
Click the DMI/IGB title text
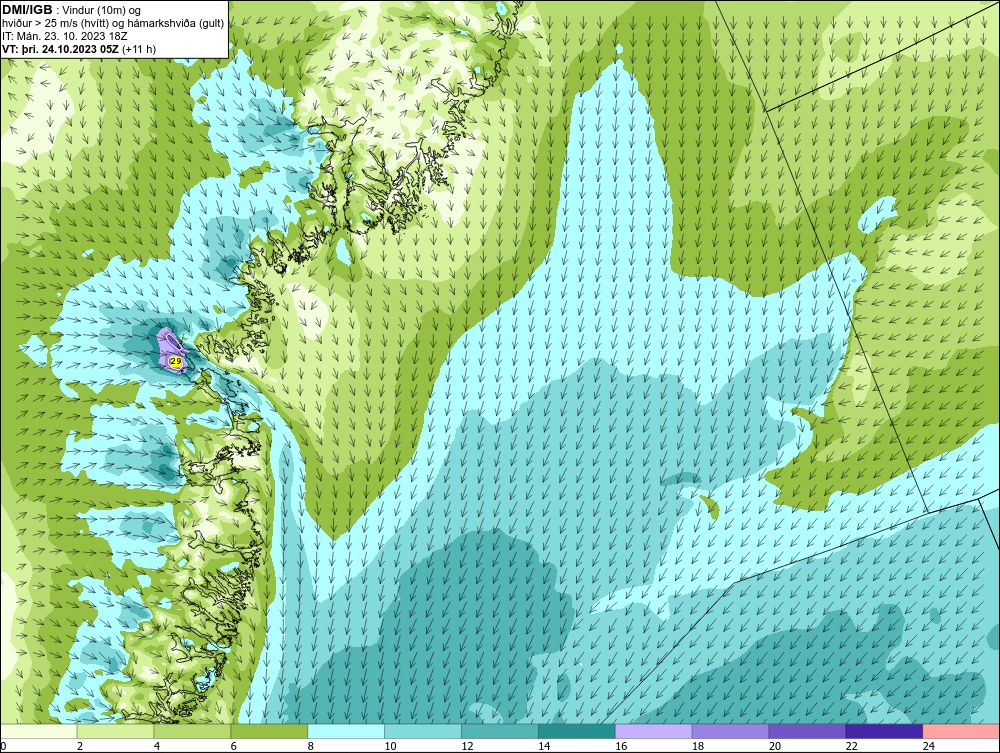tap(27, 10)
